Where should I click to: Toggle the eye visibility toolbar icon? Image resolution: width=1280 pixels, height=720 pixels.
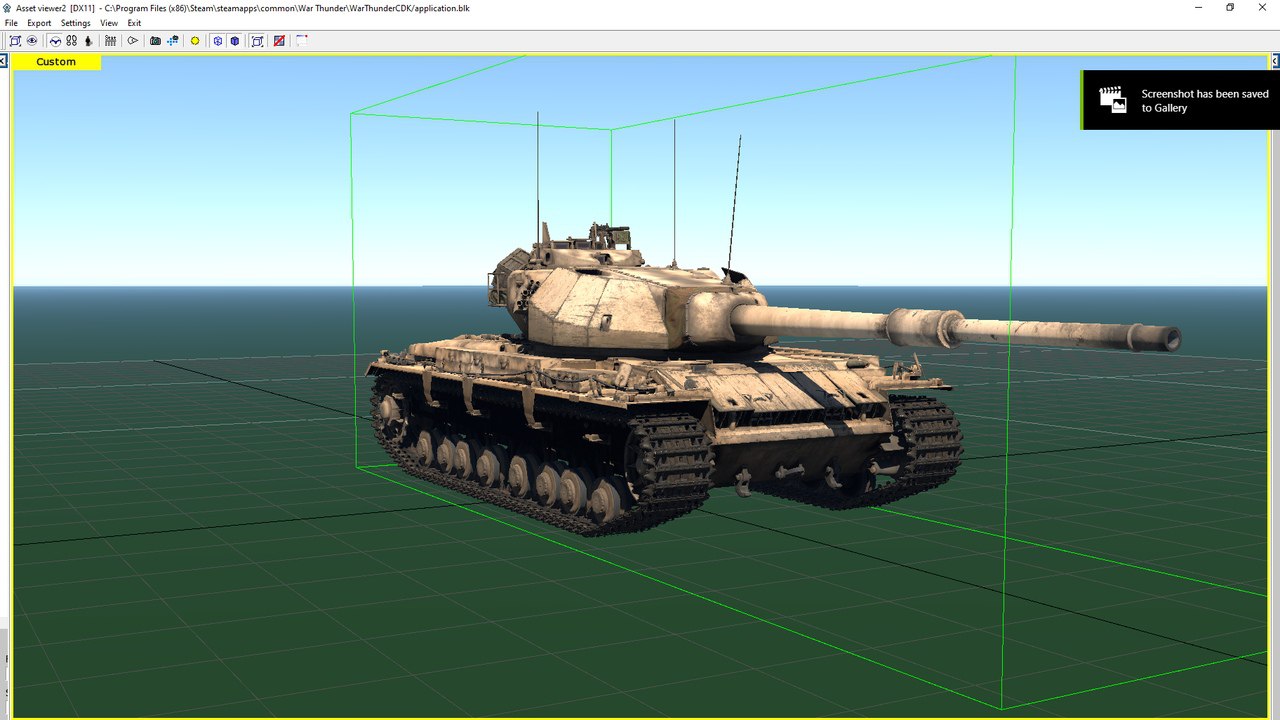(32, 41)
